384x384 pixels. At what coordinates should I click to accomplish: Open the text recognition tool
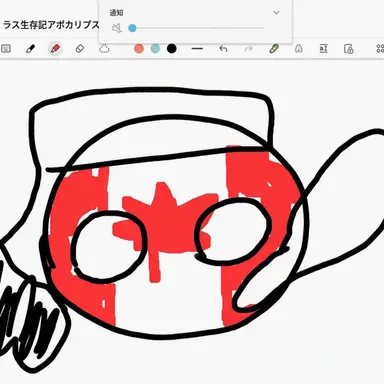pyautogui.click(x=323, y=49)
